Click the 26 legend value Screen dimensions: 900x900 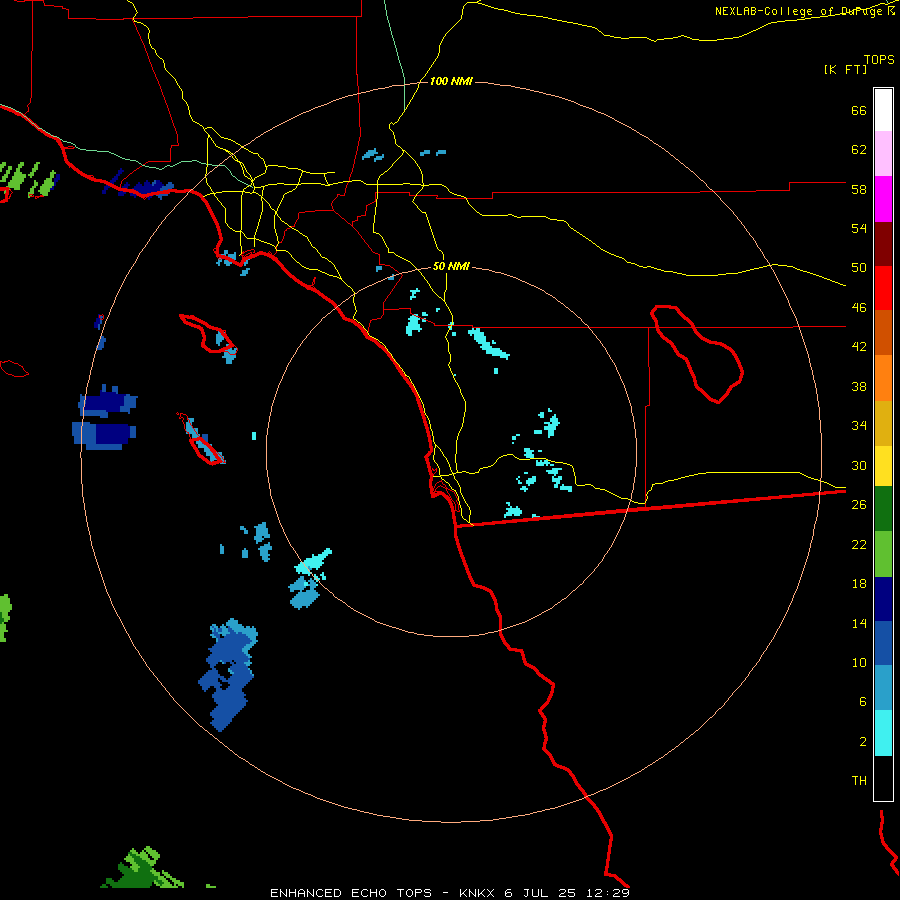point(859,505)
